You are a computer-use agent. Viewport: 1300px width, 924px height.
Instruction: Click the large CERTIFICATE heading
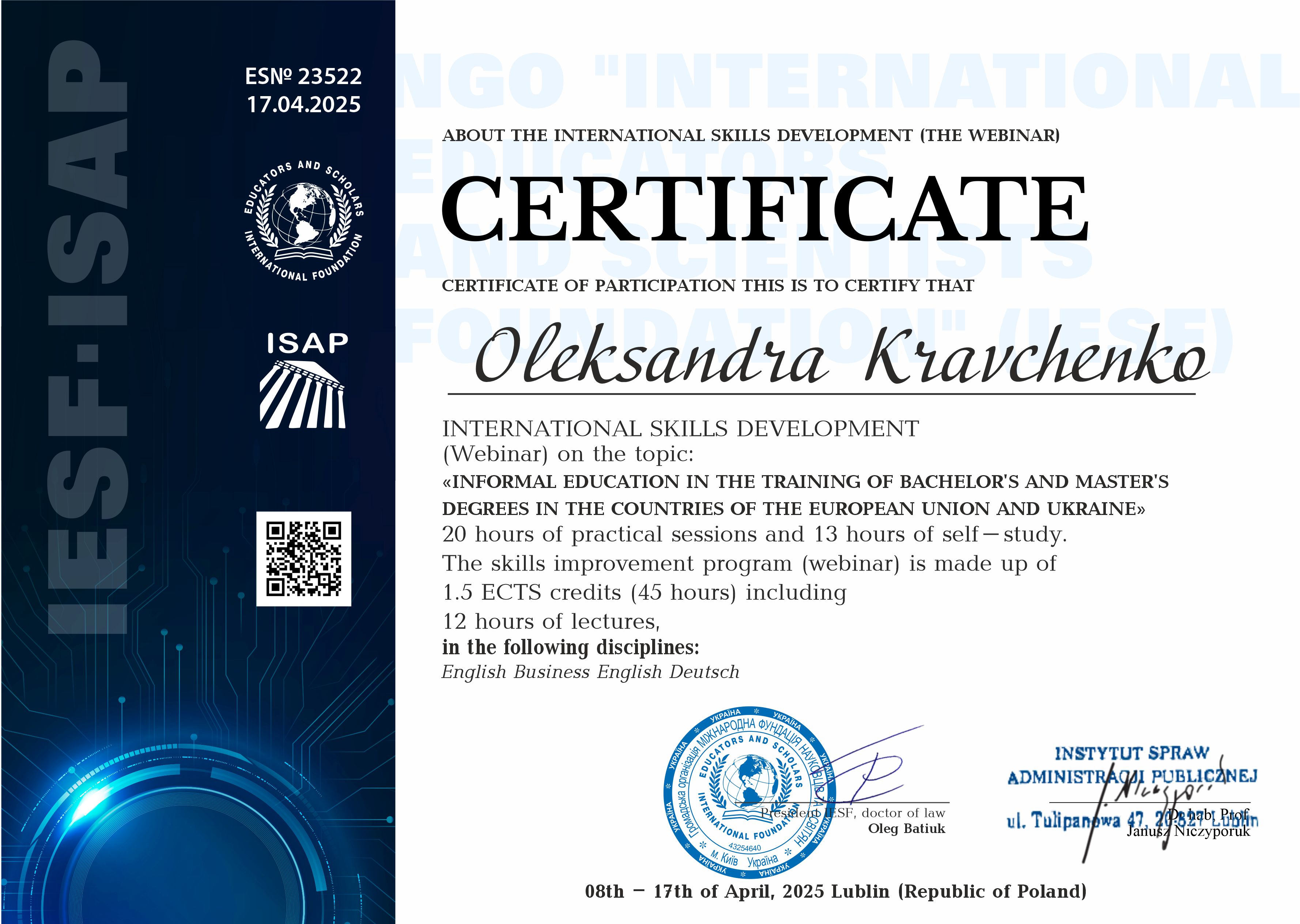(765, 208)
